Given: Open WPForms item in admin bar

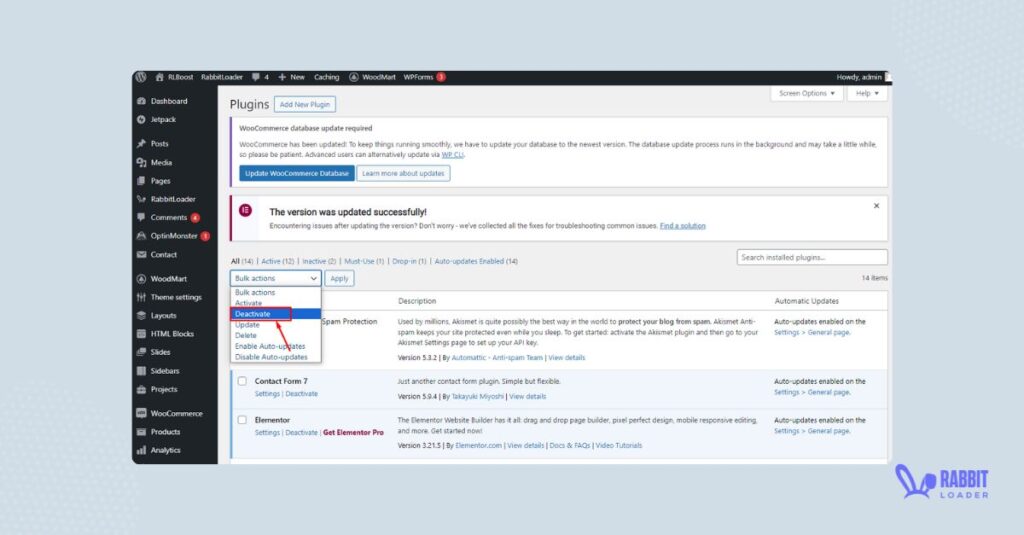Looking at the screenshot, I should (x=424, y=77).
